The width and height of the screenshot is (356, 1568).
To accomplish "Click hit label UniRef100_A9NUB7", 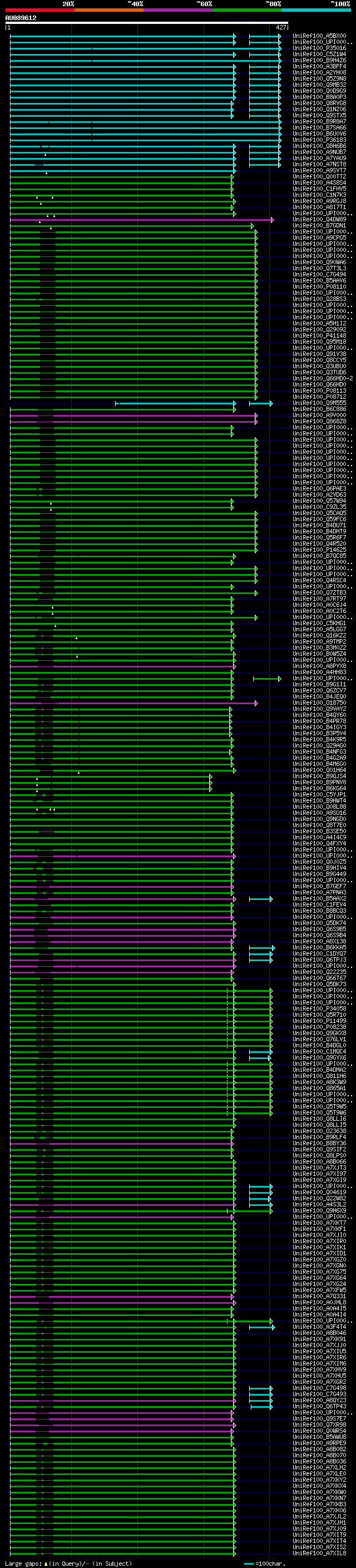I will (319, 152).
